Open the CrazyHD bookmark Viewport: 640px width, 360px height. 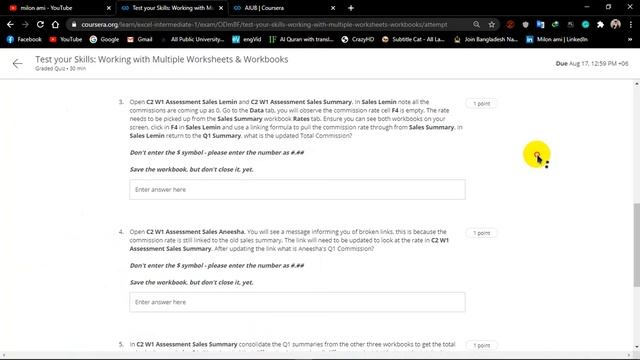click(358, 39)
